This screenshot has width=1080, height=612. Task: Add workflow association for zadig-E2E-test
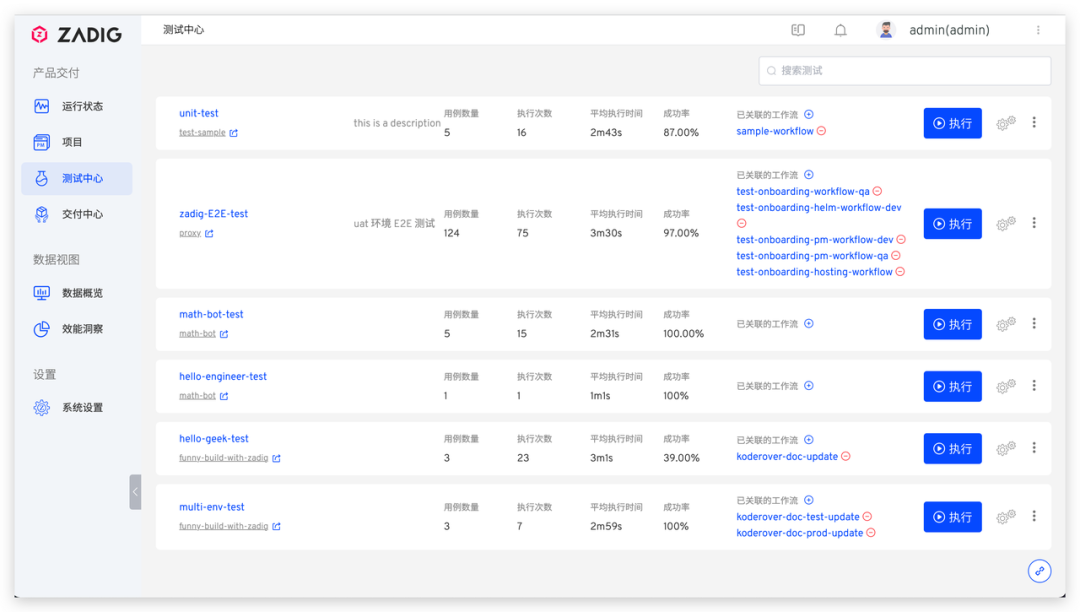point(809,175)
